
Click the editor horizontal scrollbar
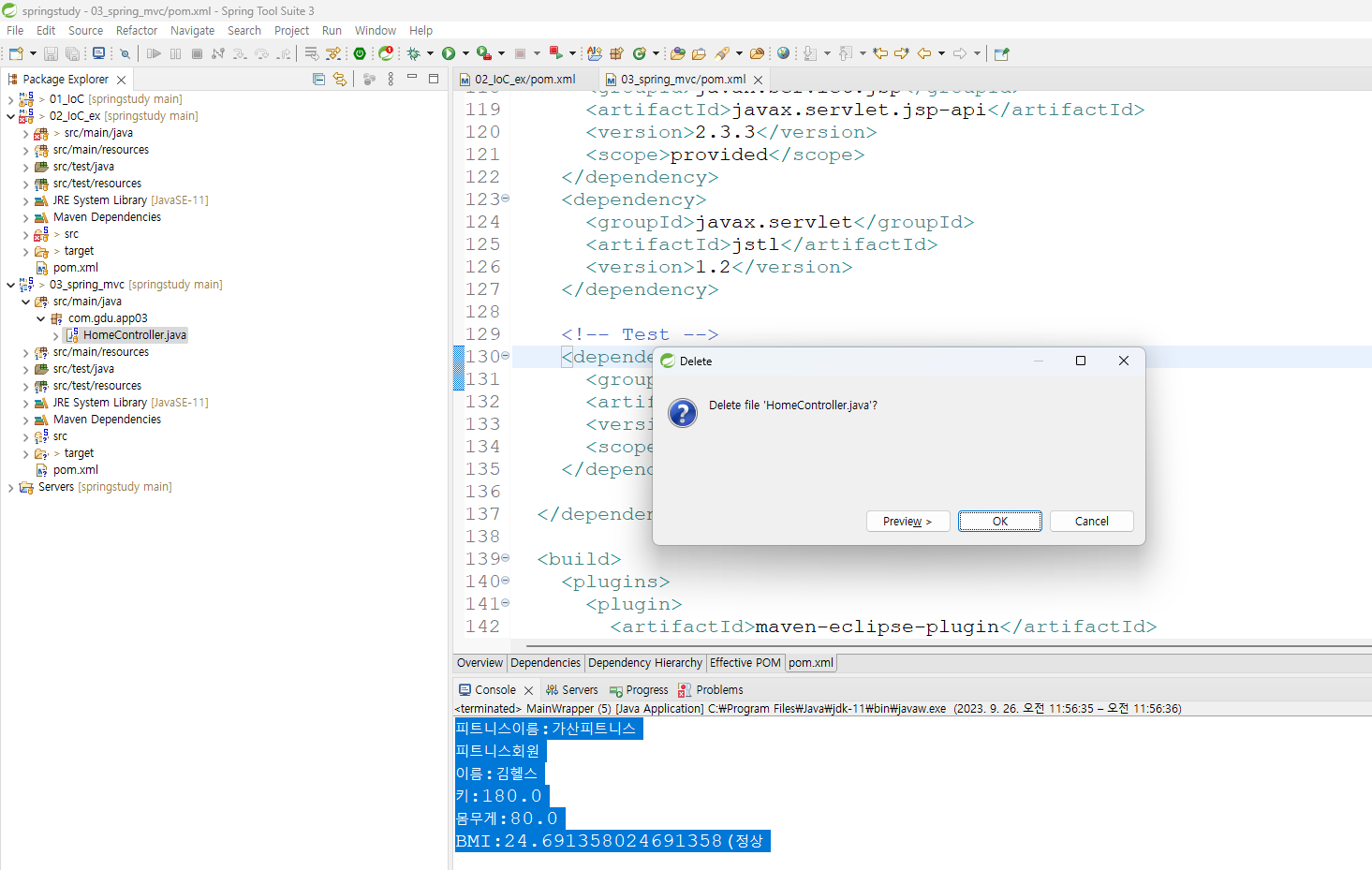pos(949,645)
